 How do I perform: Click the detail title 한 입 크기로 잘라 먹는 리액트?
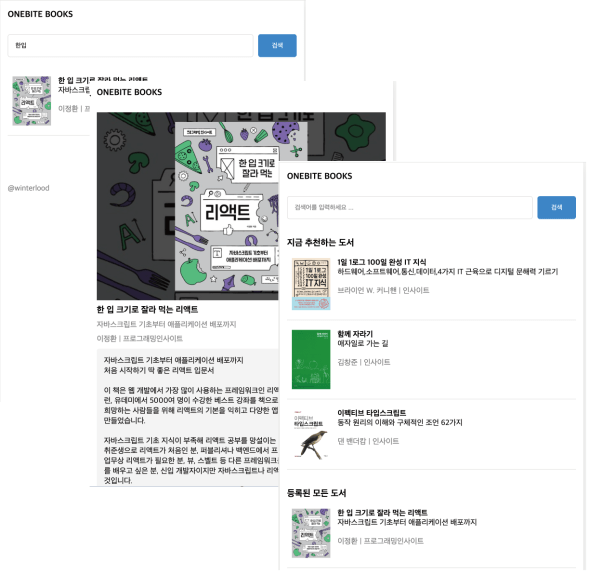(147, 309)
